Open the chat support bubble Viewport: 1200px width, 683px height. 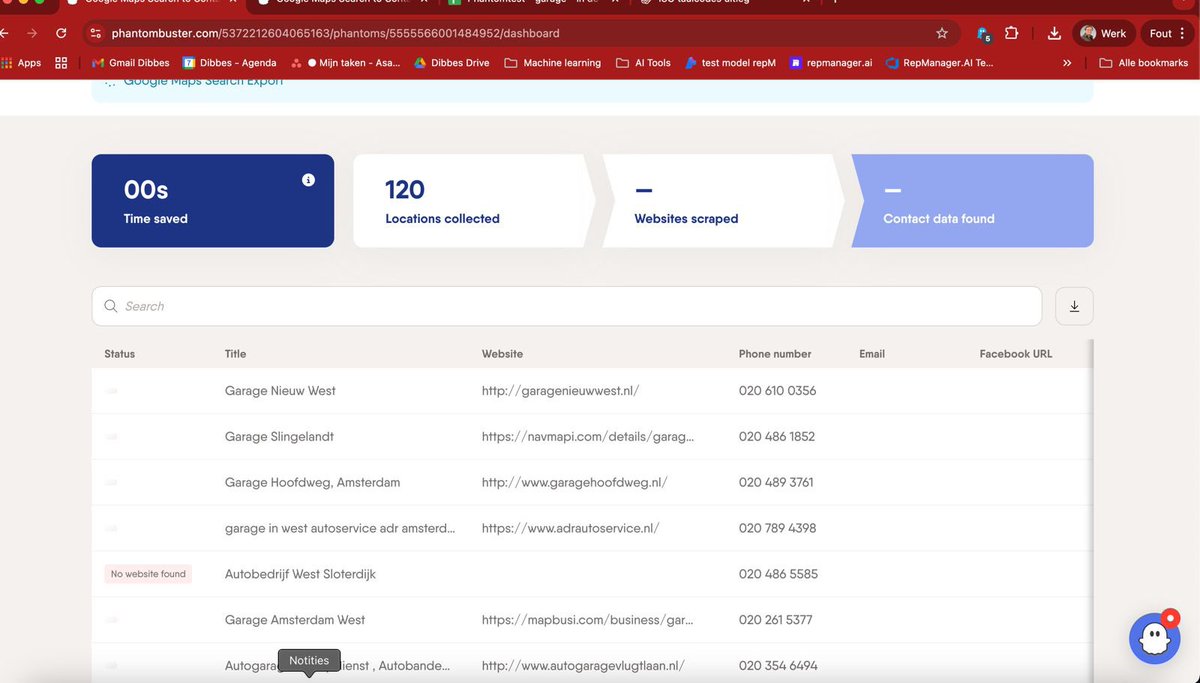tap(1154, 637)
